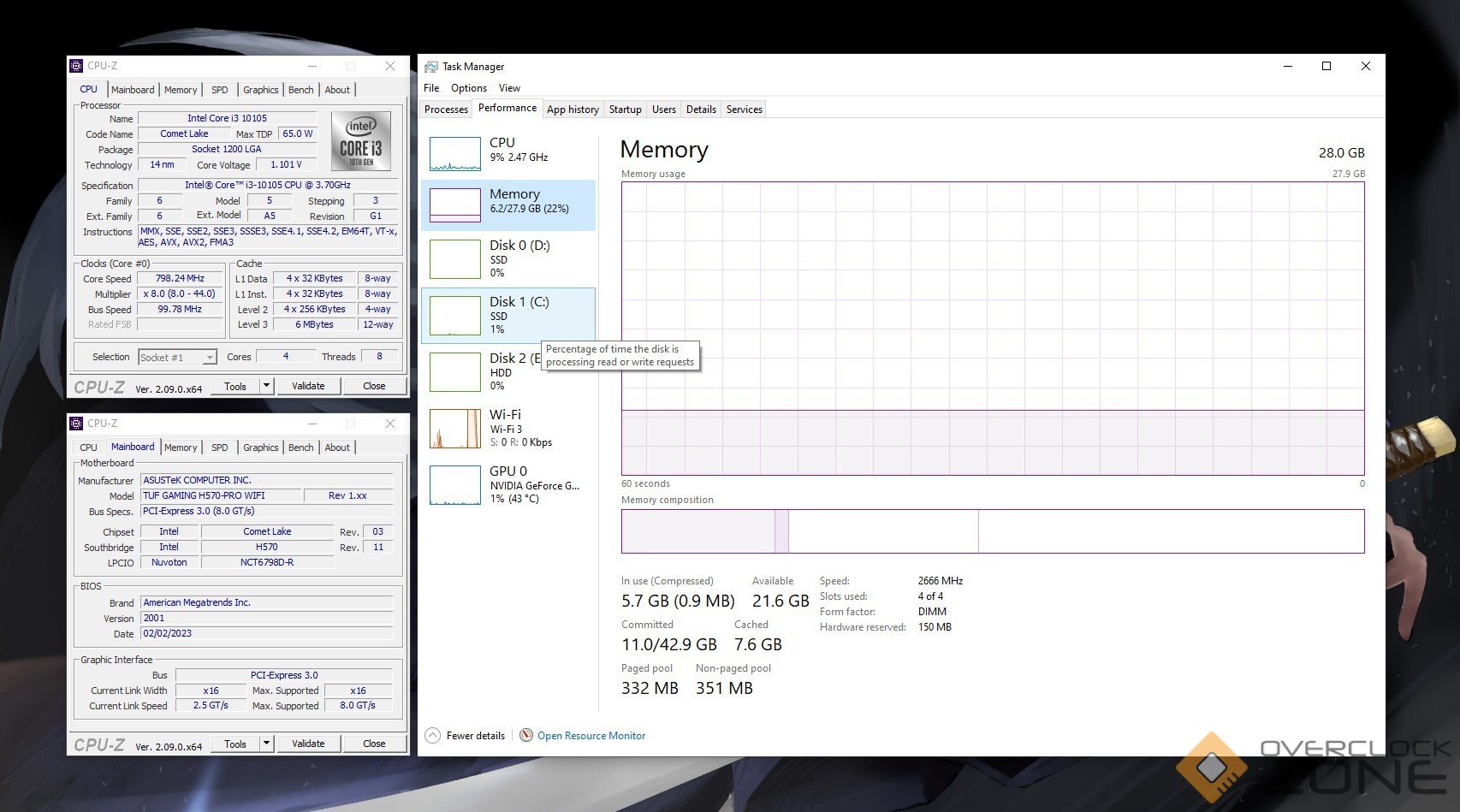Click the Memory composition bar
The height and width of the screenshot is (812, 1460).
(992, 531)
